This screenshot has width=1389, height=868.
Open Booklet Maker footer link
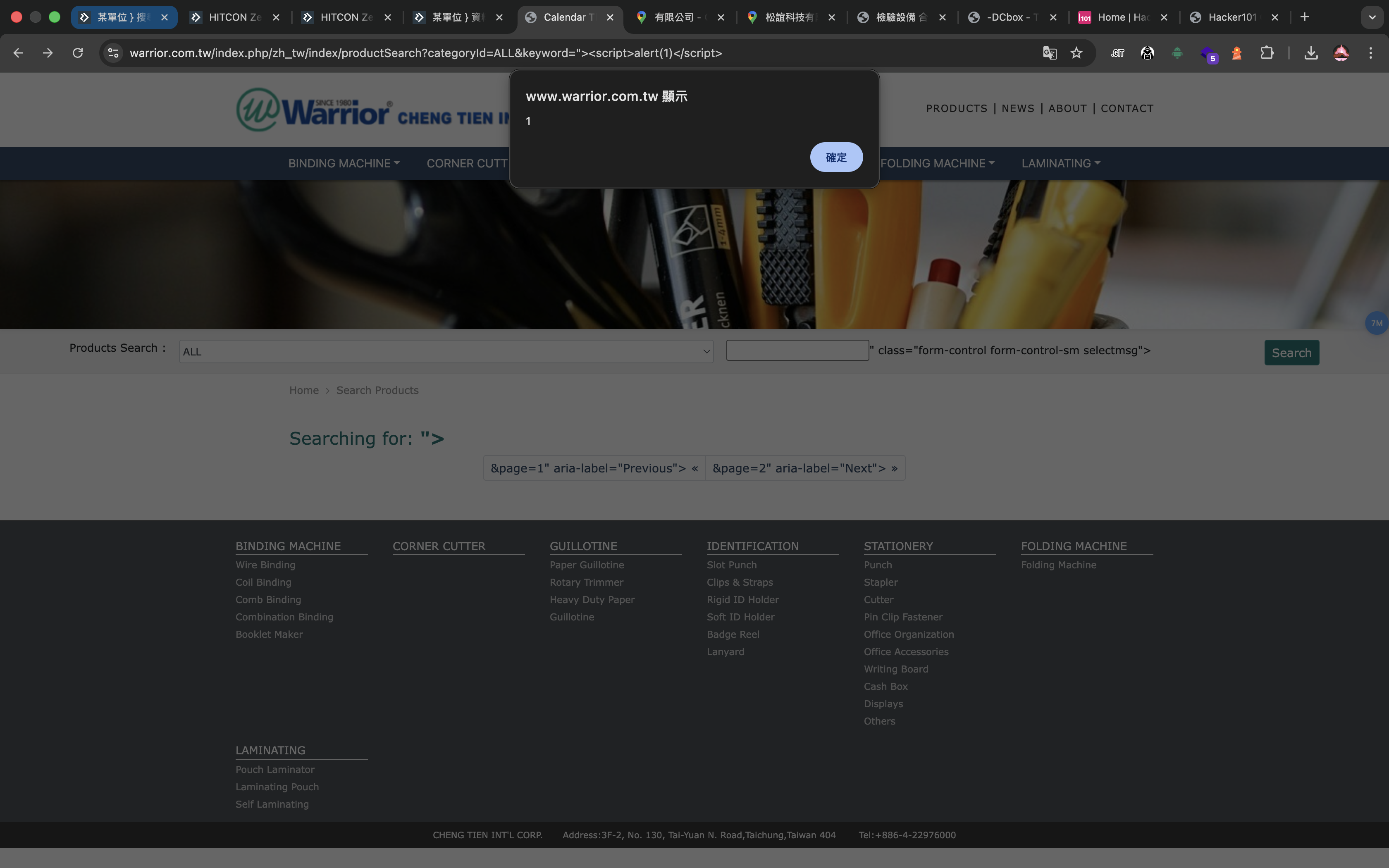click(269, 634)
